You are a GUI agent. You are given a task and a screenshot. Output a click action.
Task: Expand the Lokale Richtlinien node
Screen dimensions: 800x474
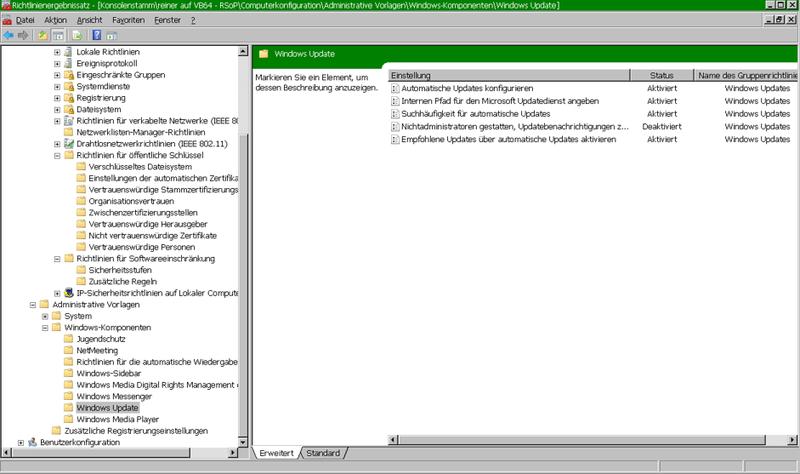coord(57,52)
